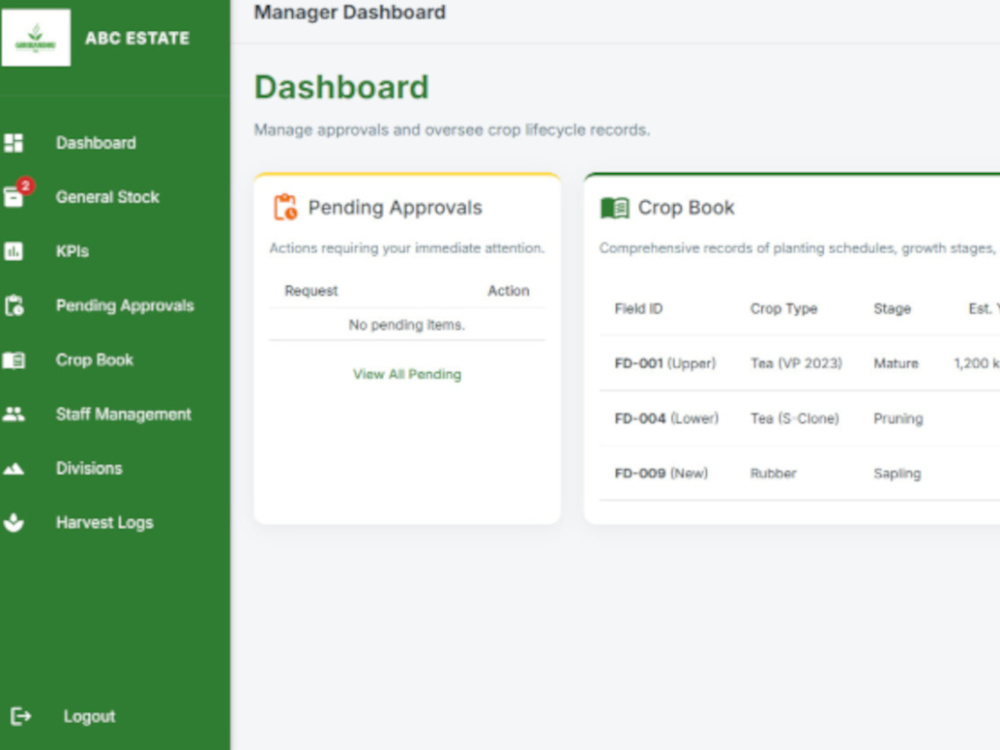Viewport: 1000px width, 750px height.
Task: Click the Logout arrow icon
Action: pos(20,716)
